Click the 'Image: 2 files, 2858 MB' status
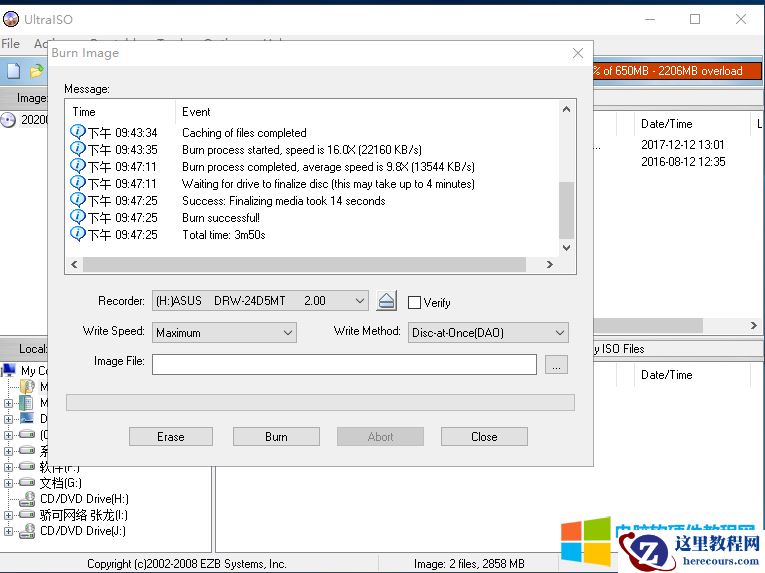The height and width of the screenshot is (573, 765). 469,564
